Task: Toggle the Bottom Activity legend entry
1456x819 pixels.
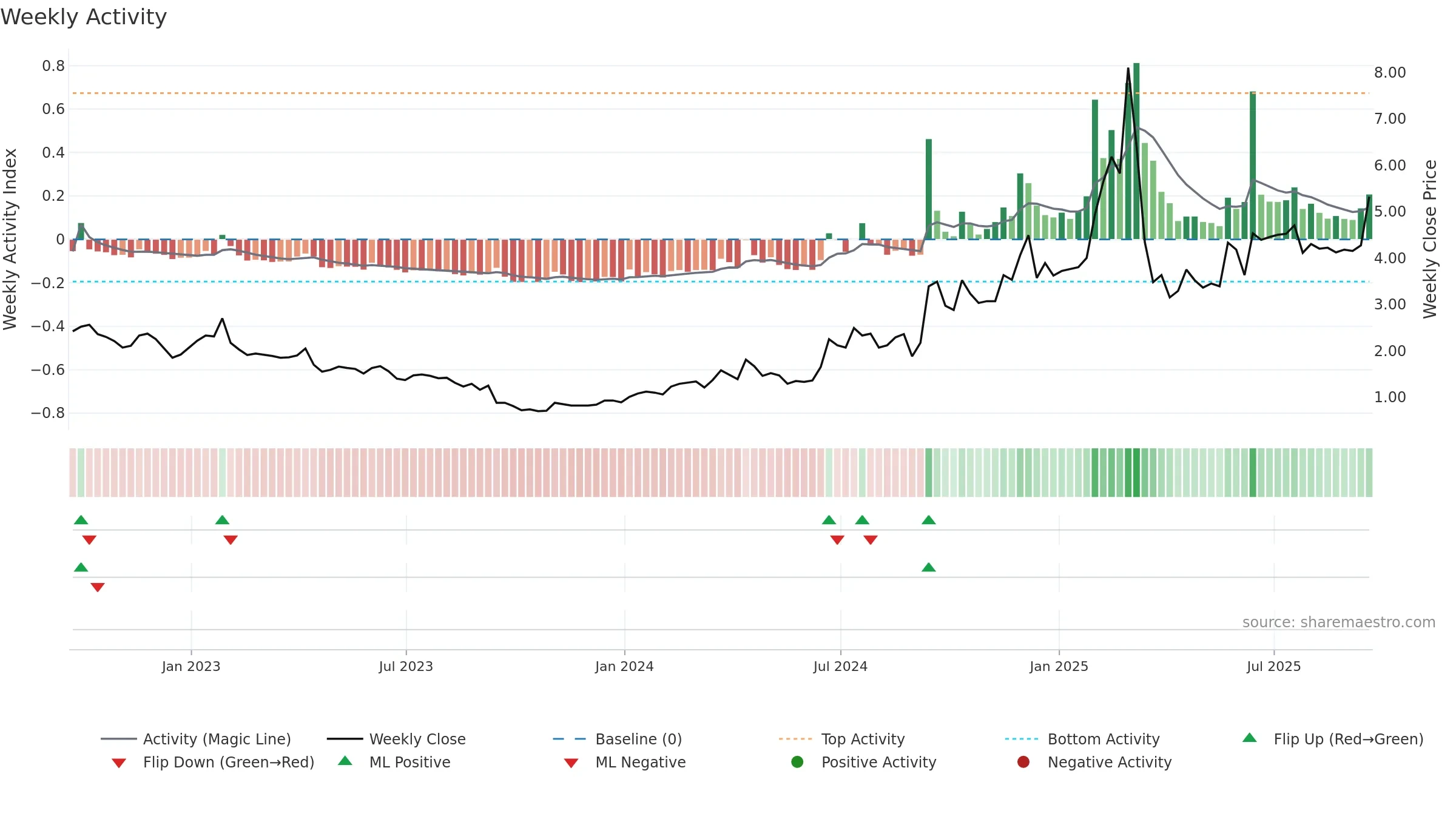Action: coord(1082,739)
